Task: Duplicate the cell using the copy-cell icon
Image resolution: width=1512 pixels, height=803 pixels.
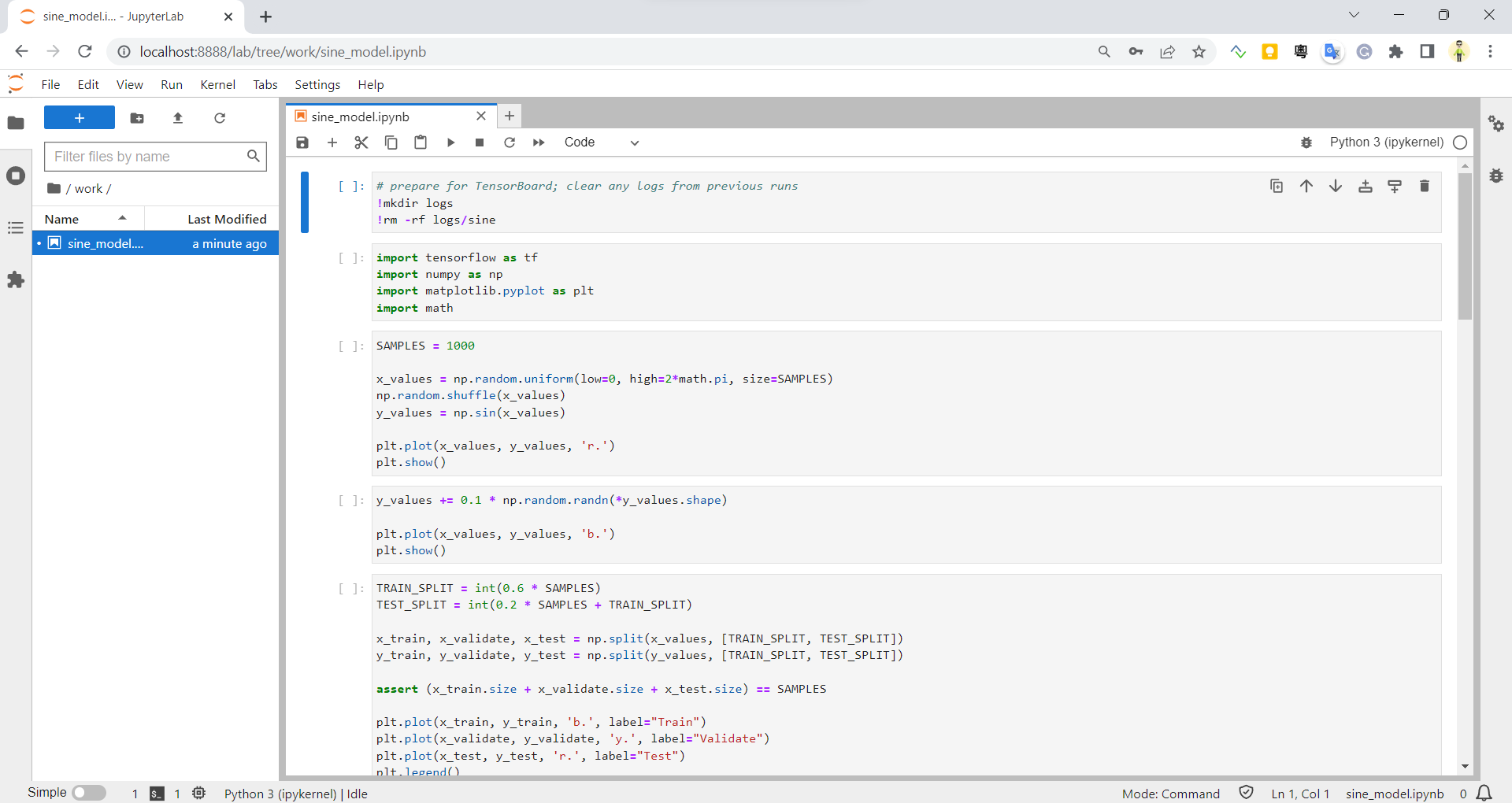Action: coord(1277,186)
